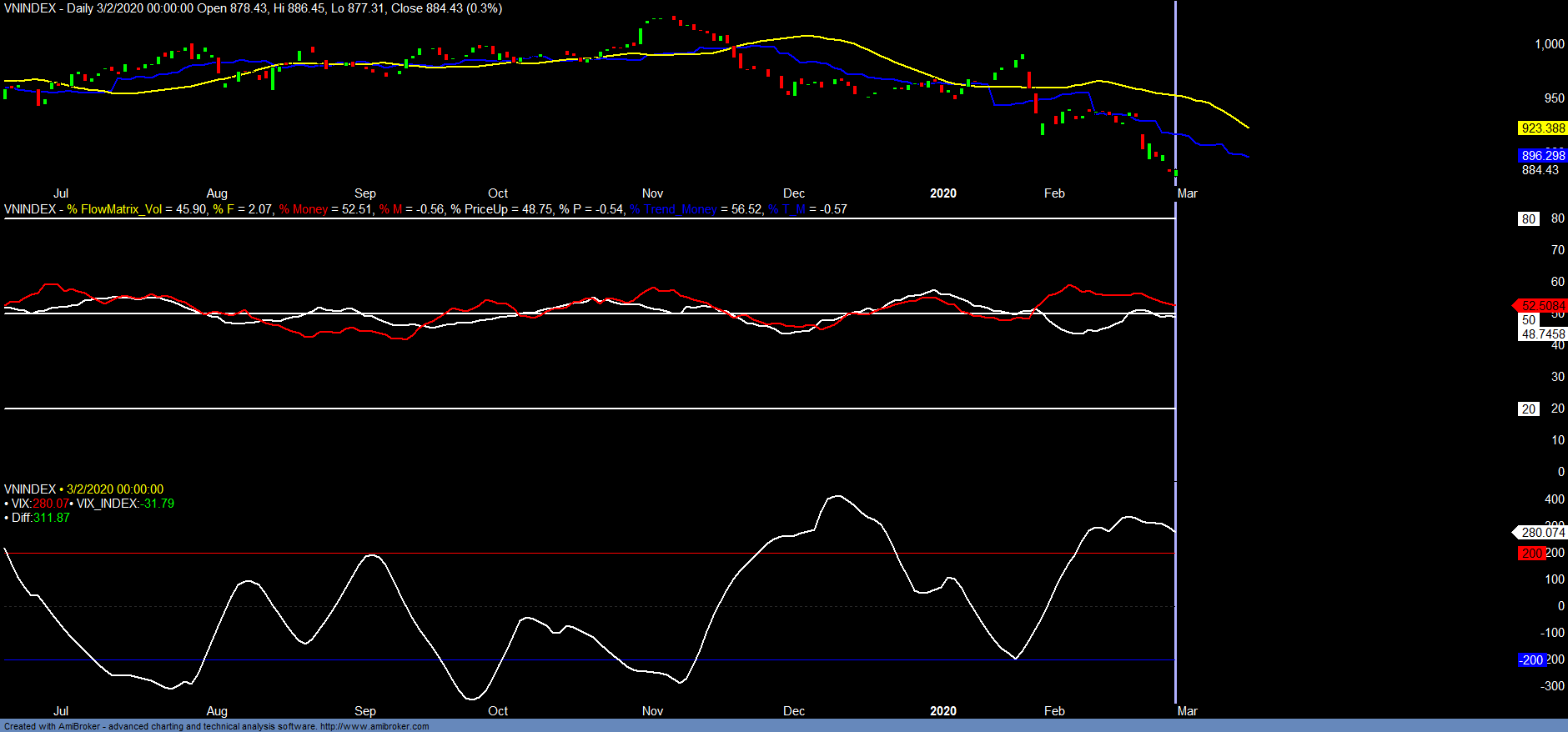Click the red % Money legend label
The image size is (1568, 732).
coord(304,209)
